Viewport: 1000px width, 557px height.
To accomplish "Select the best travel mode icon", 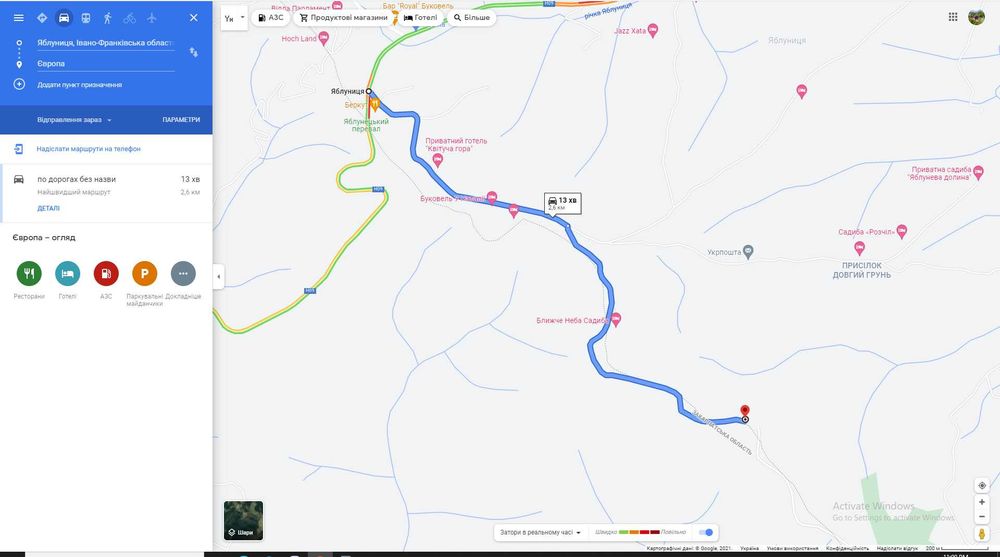I will (42, 18).
